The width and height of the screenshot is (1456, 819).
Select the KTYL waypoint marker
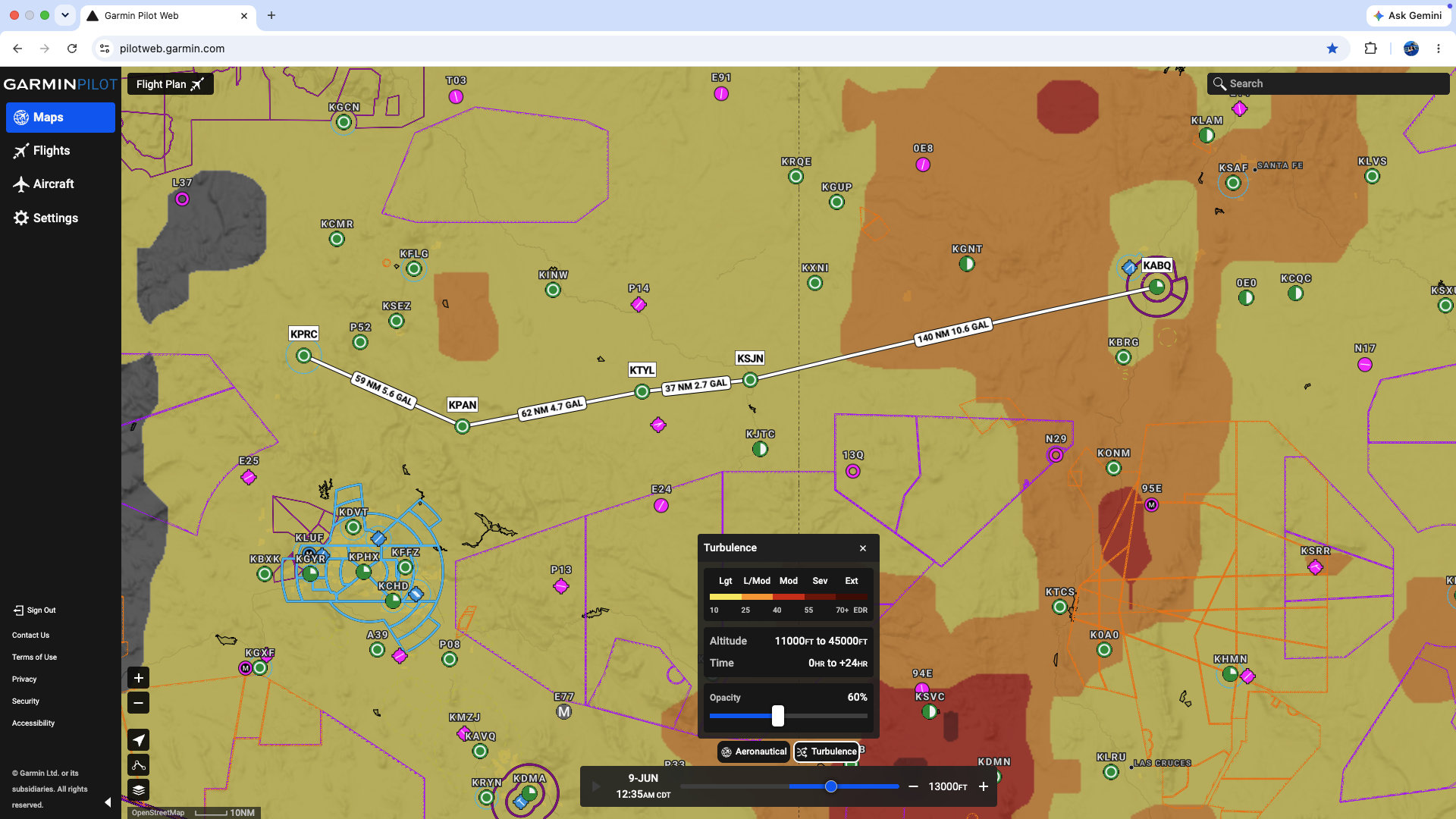coord(642,392)
